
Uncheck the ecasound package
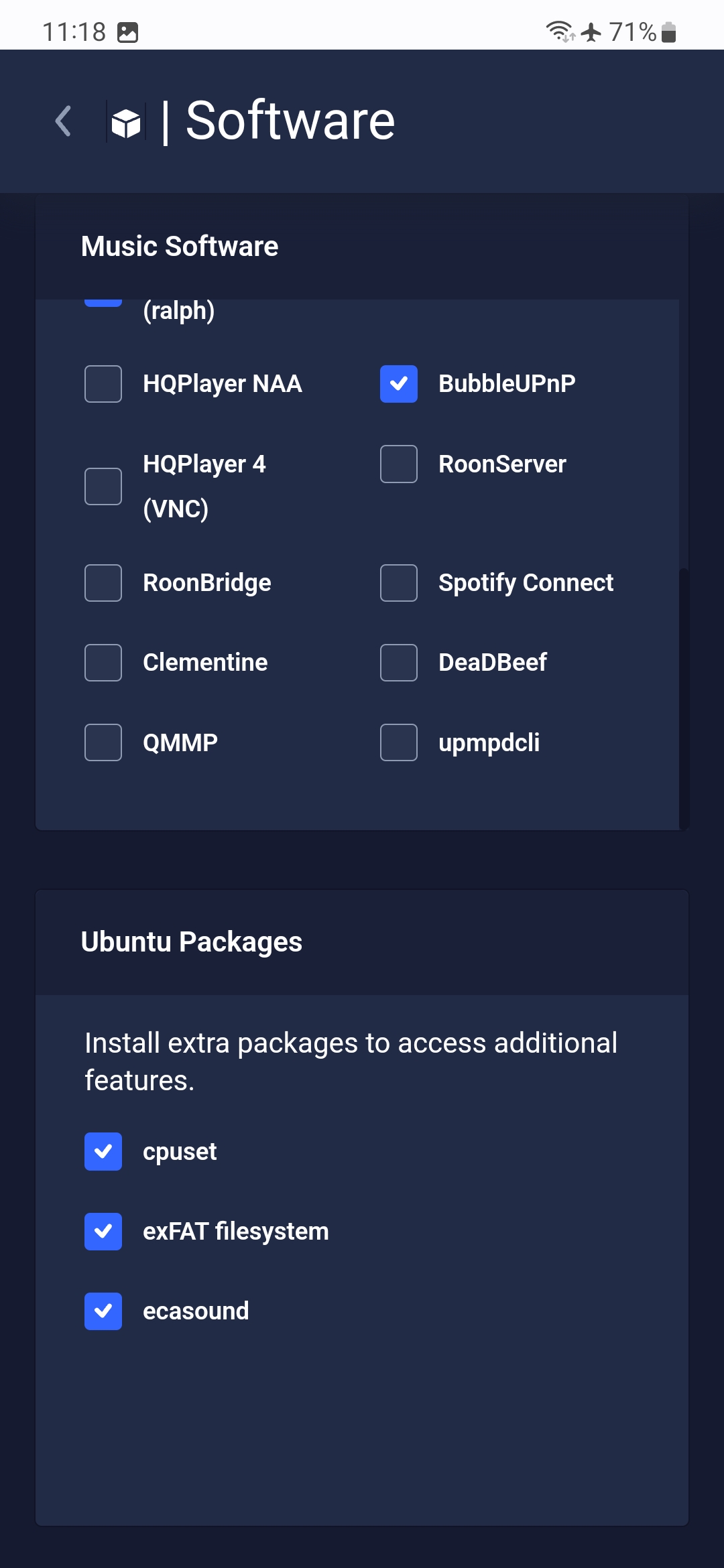click(103, 1311)
